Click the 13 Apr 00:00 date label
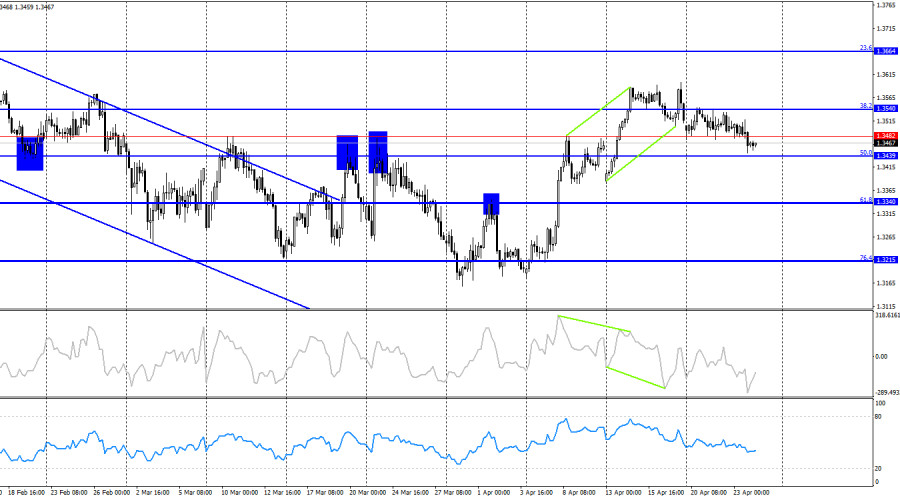 click(624, 493)
